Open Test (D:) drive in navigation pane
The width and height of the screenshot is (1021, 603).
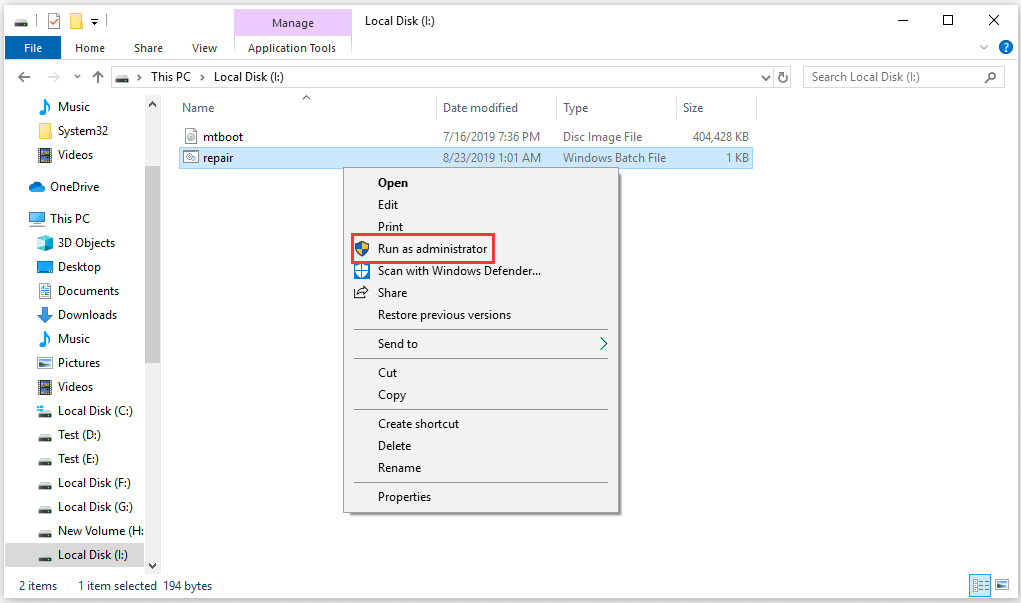(79, 435)
